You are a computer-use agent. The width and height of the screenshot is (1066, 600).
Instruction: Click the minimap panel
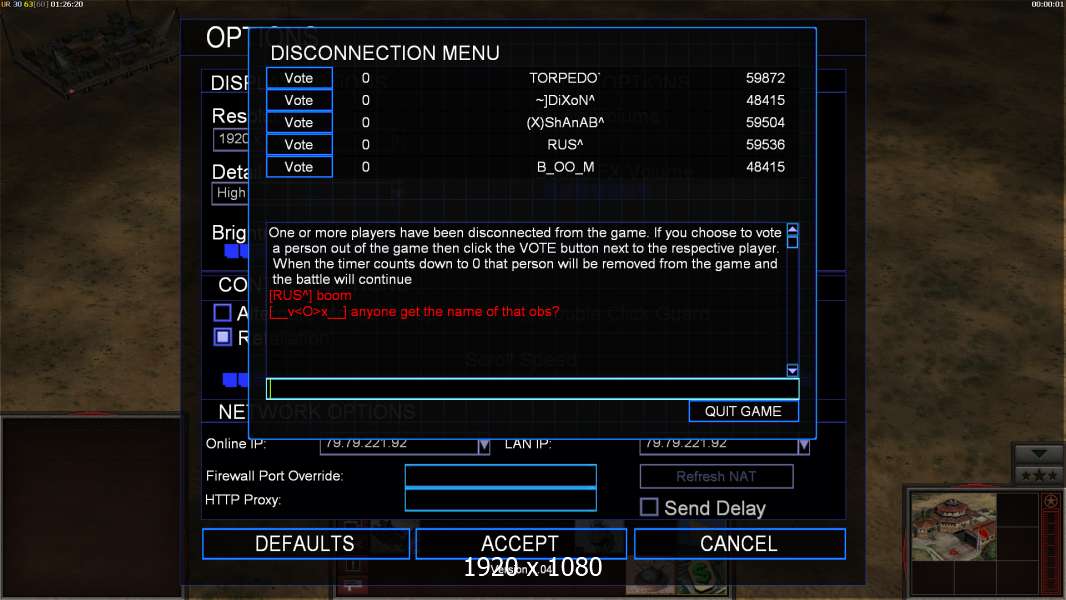coord(90,506)
